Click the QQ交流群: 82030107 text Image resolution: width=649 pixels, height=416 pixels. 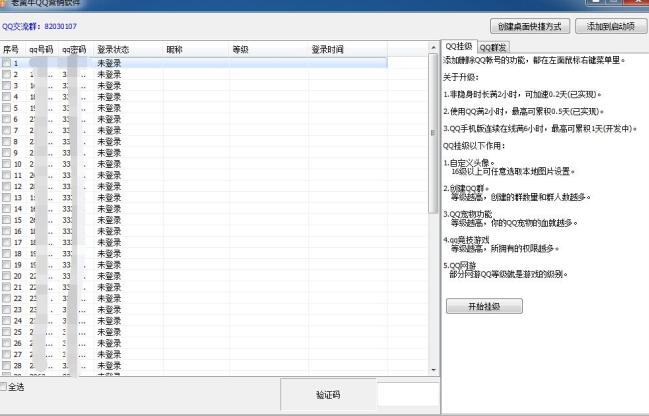[39, 26]
